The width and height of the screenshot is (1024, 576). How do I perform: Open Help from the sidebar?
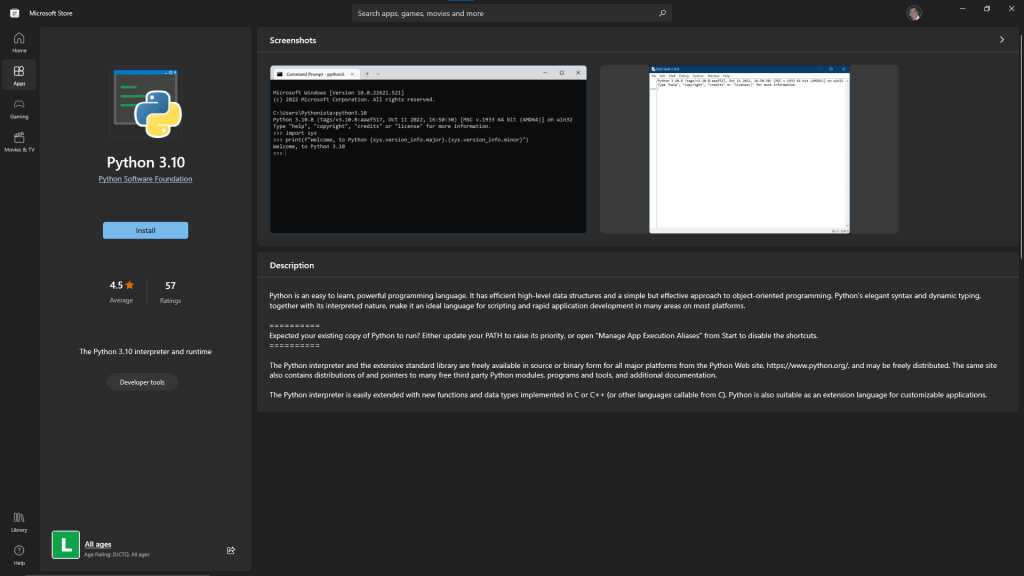(18, 552)
